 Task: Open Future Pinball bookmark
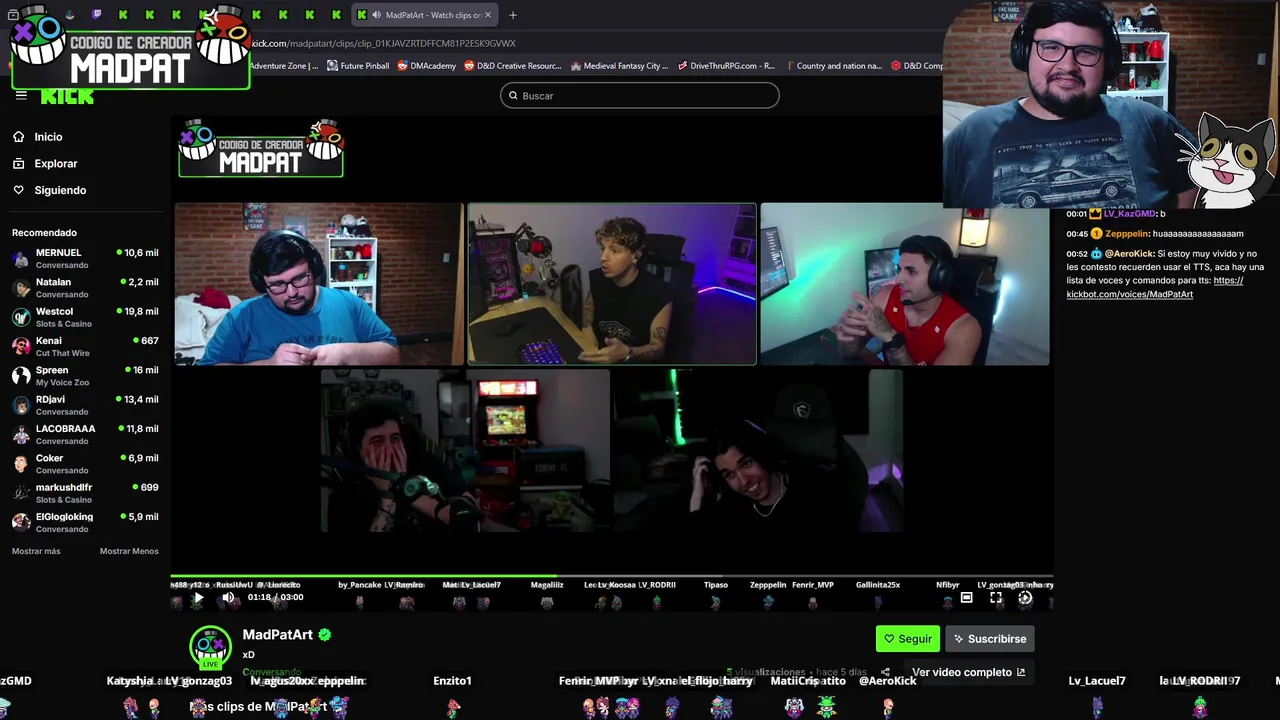358,66
